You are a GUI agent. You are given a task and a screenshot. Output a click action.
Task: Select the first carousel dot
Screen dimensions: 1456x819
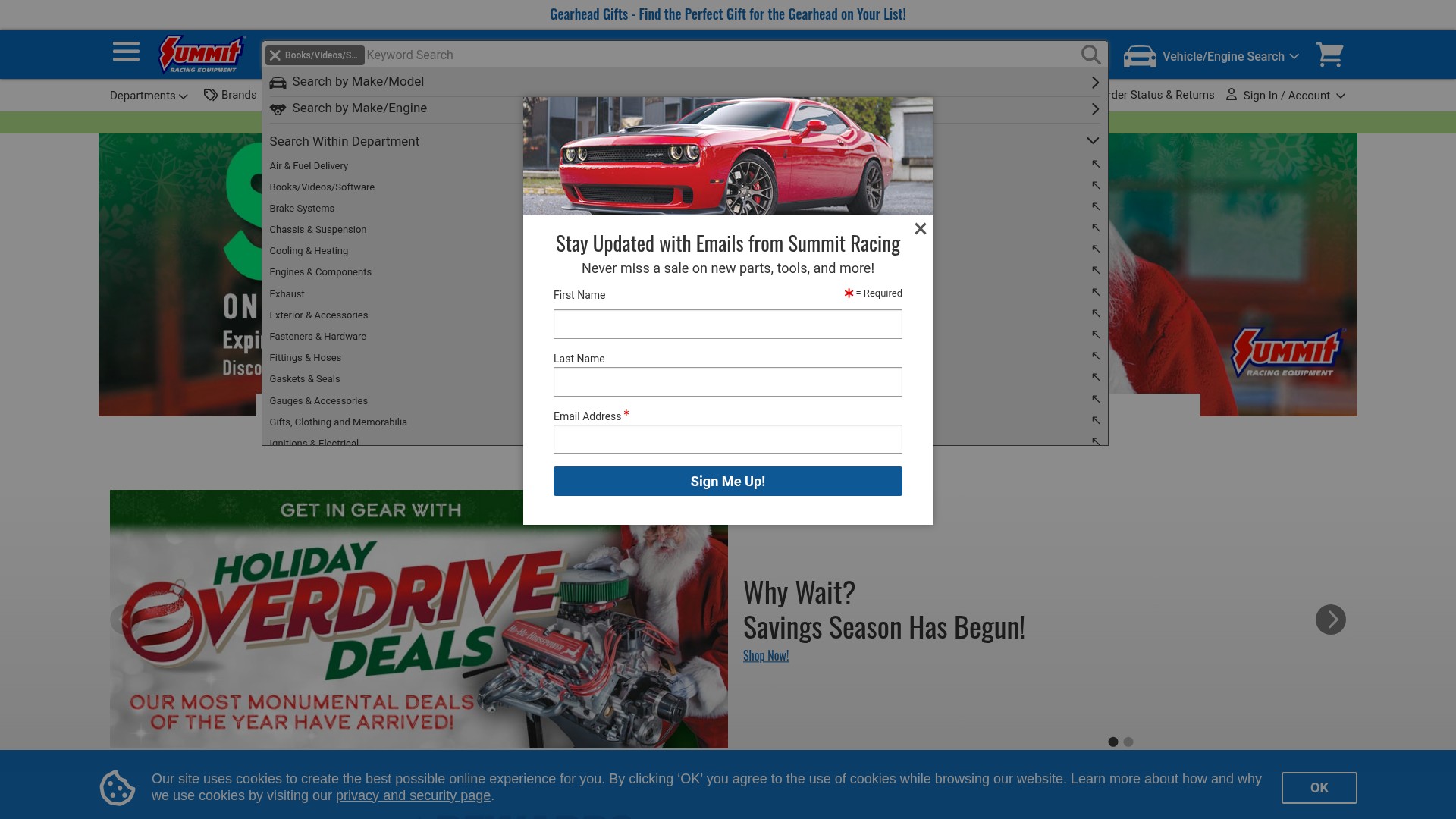click(x=1113, y=742)
